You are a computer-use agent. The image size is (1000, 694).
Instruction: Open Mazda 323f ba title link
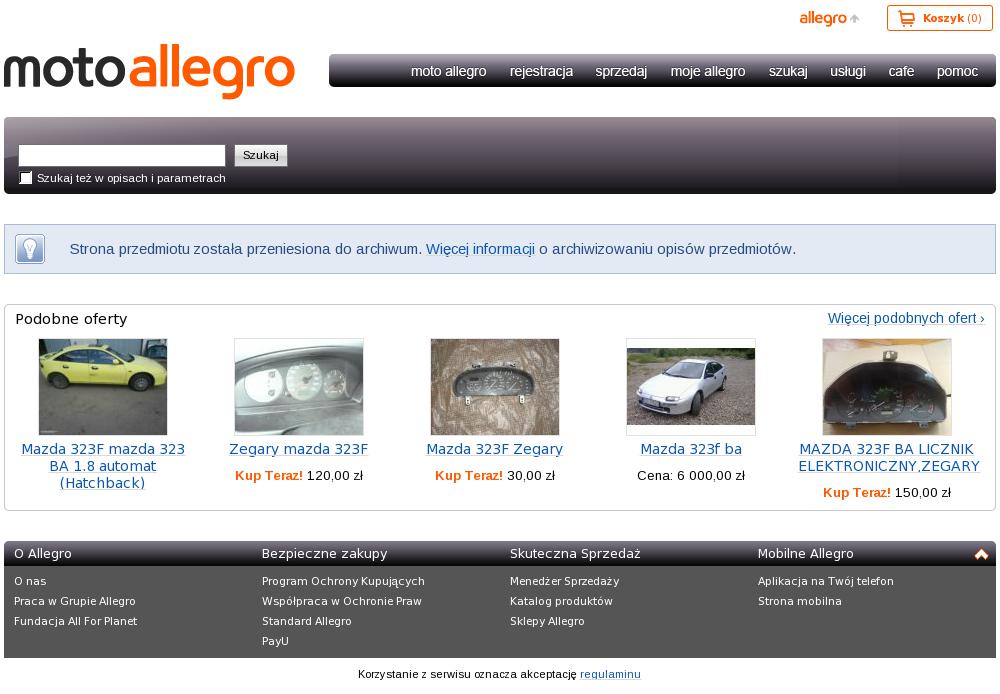[691, 449]
